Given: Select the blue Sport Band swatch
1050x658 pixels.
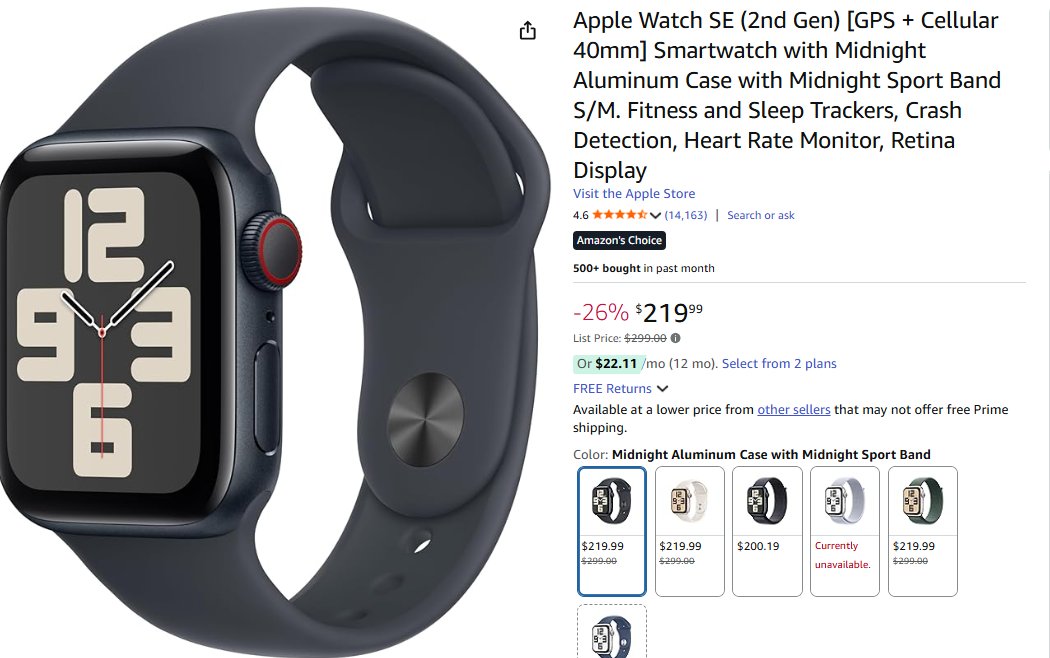Looking at the screenshot, I should click(611, 631).
